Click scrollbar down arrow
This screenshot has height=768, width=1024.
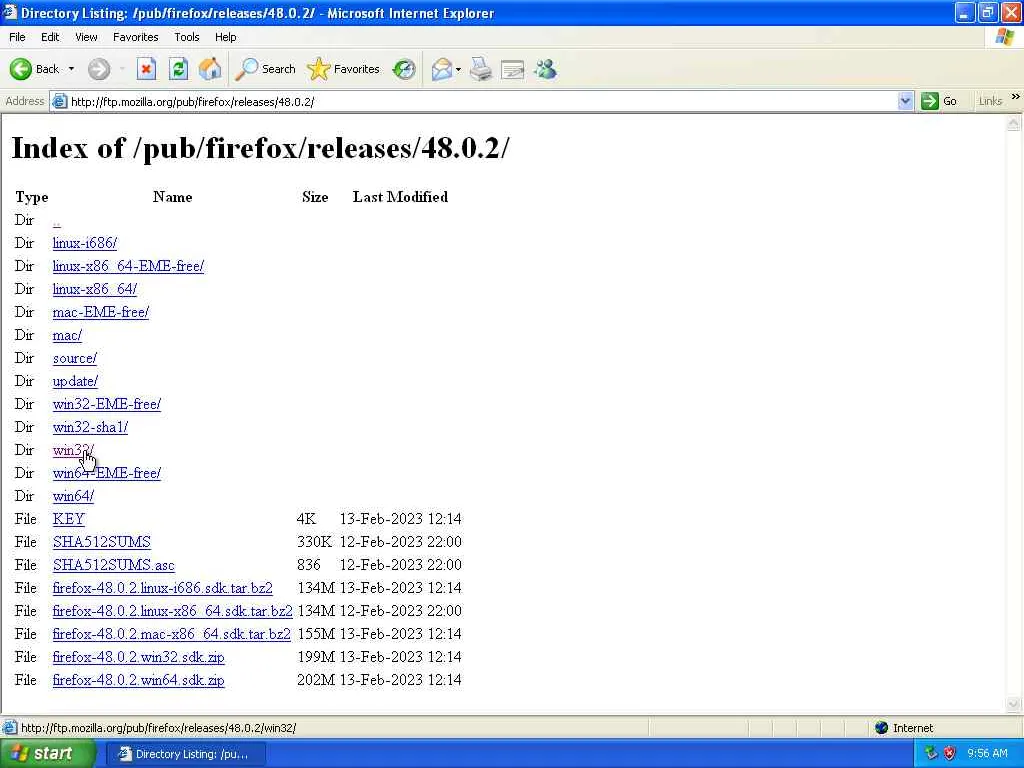click(1014, 703)
